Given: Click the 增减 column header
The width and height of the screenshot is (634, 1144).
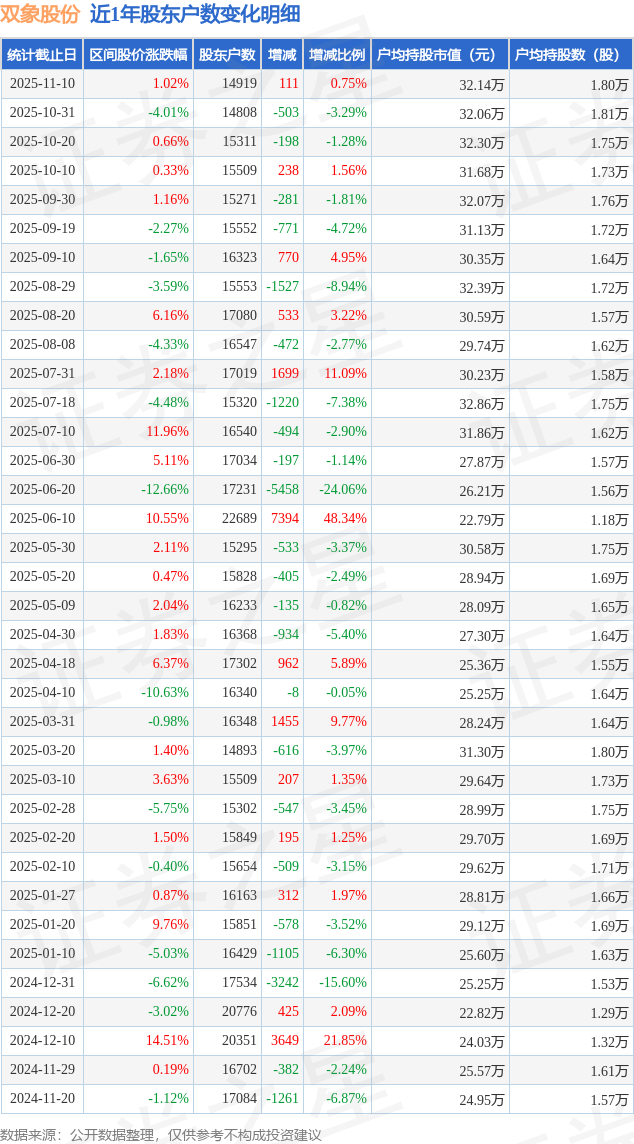Looking at the screenshot, I should (x=283, y=55).
